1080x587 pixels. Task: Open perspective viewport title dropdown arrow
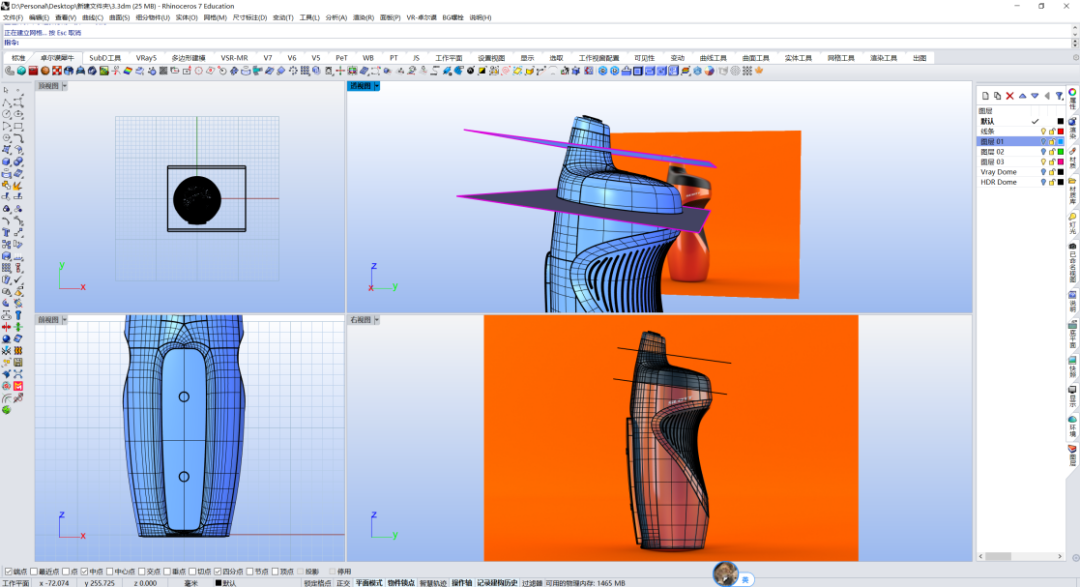pyautogui.click(x=377, y=86)
